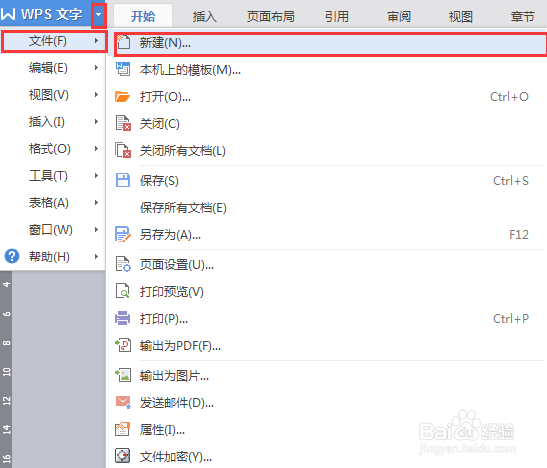
Task: Switch to the 插入 ribbon tab
Action: (205, 16)
